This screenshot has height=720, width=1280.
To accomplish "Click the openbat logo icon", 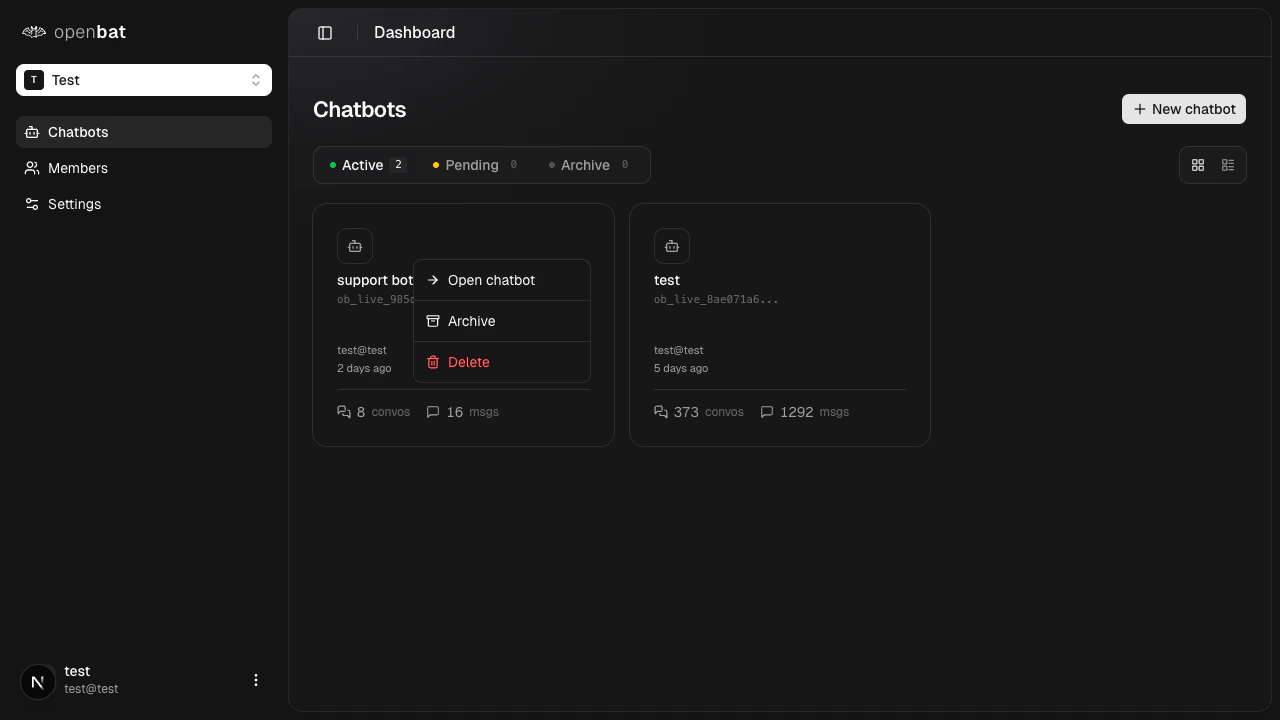I will (33, 32).
